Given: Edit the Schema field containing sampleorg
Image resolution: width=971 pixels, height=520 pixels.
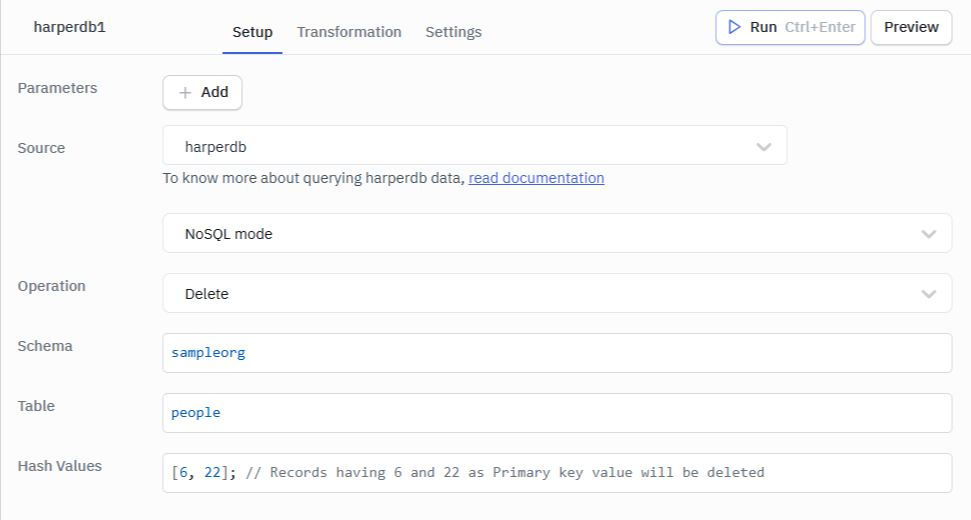Looking at the screenshot, I should 557,353.
